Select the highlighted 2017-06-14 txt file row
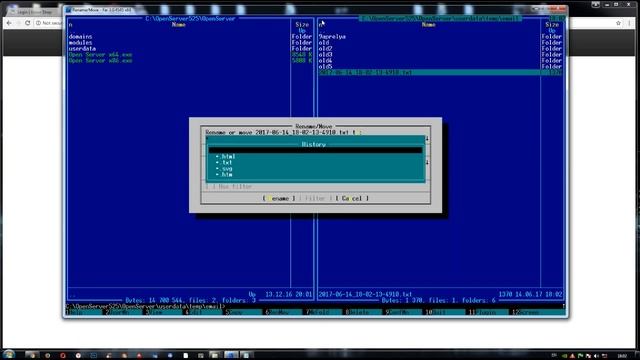This screenshot has width=640, height=360. [x=440, y=73]
